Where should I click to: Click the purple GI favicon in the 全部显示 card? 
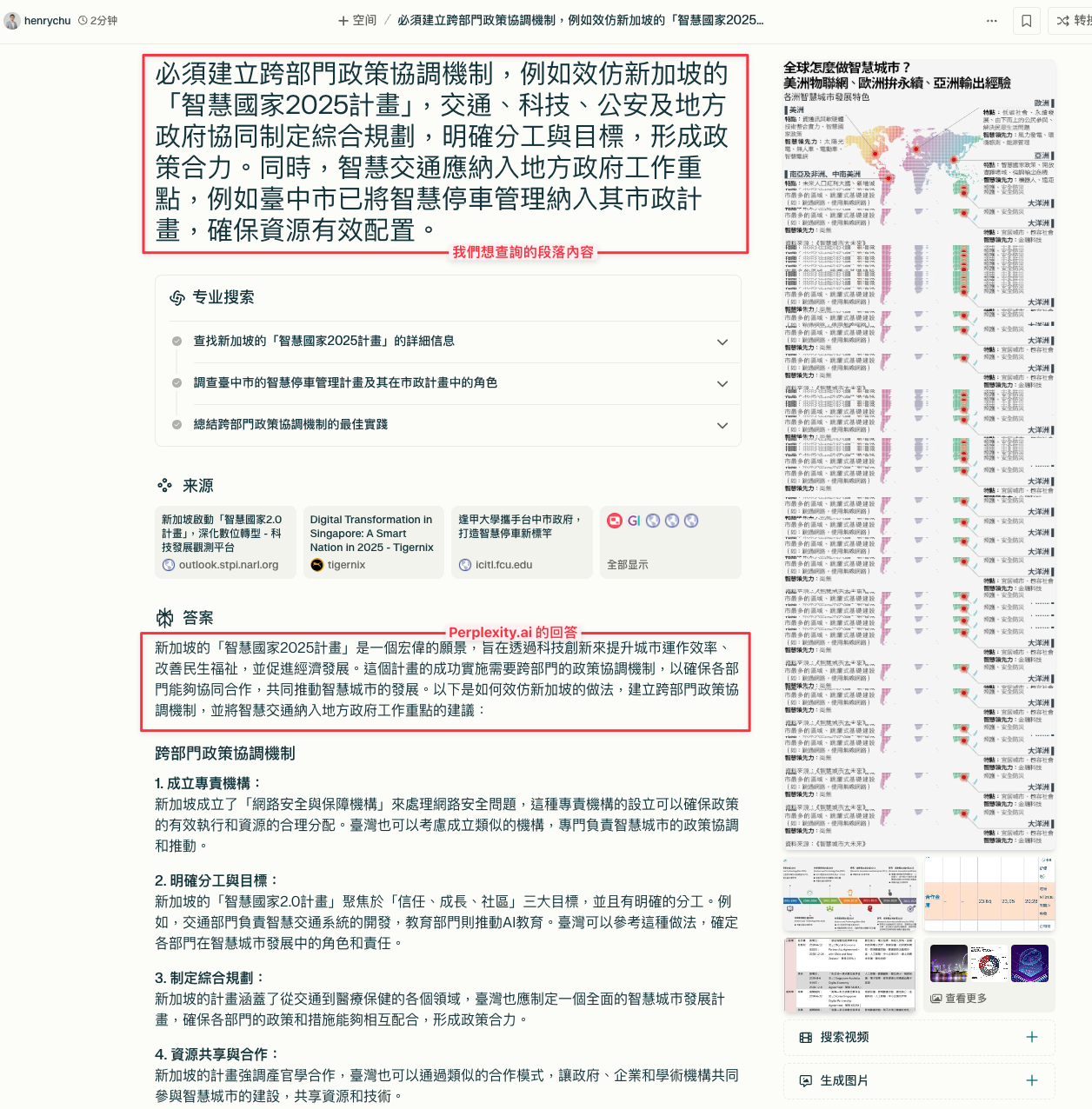click(x=634, y=521)
